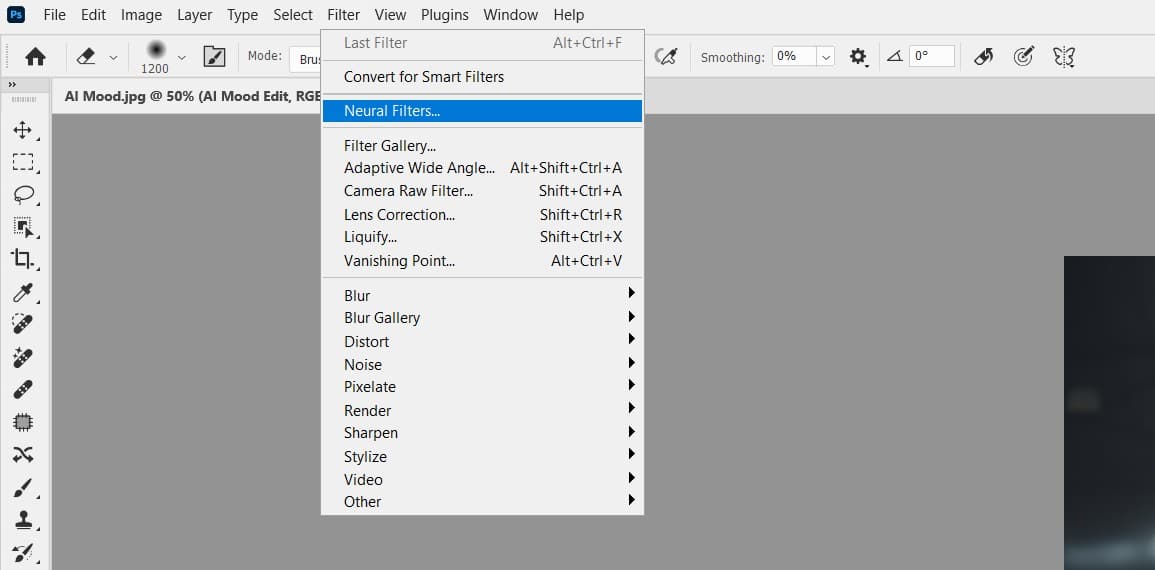The width and height of the screenshot is (1155, 570).
Task: Open the Edit menu
Action: 94,15
